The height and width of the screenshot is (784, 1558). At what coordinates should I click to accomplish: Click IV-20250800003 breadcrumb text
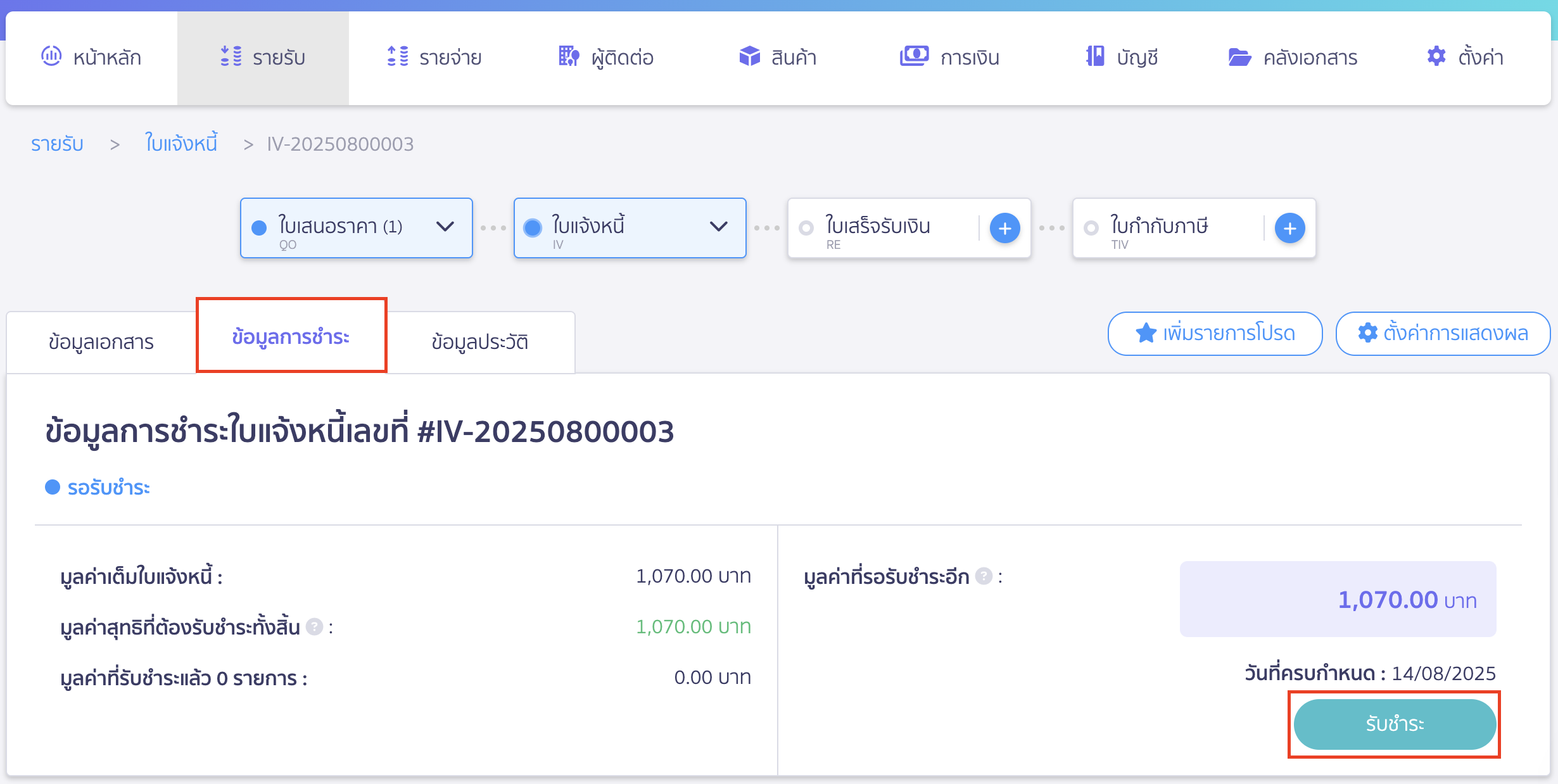tap(340, 144)
